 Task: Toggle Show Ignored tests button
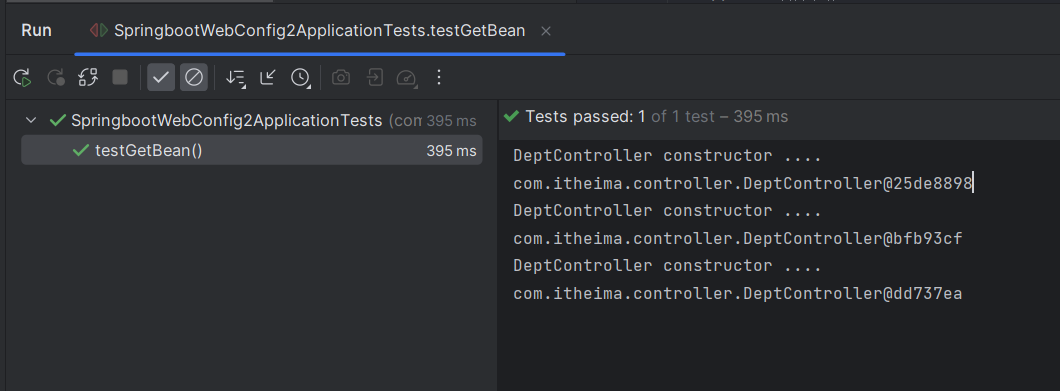coord(194,78)
